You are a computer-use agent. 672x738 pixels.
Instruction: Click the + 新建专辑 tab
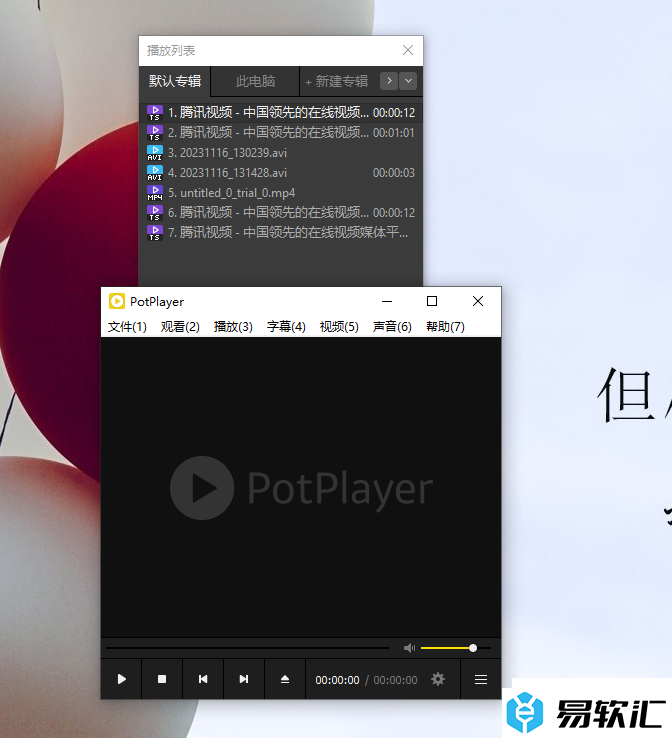coord(337,81)
